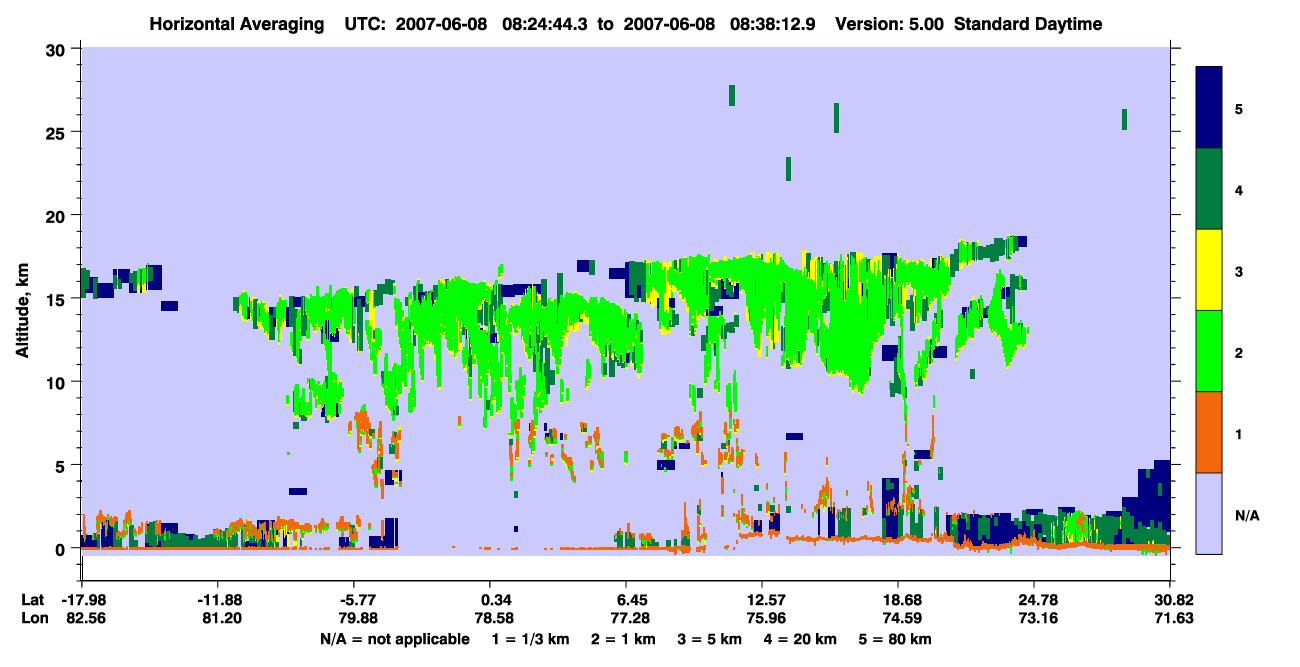This screenshot has width=1300, height=667.
Task: Click the end time '08:38:12.9' in title
Action: (x=773, y=24)
